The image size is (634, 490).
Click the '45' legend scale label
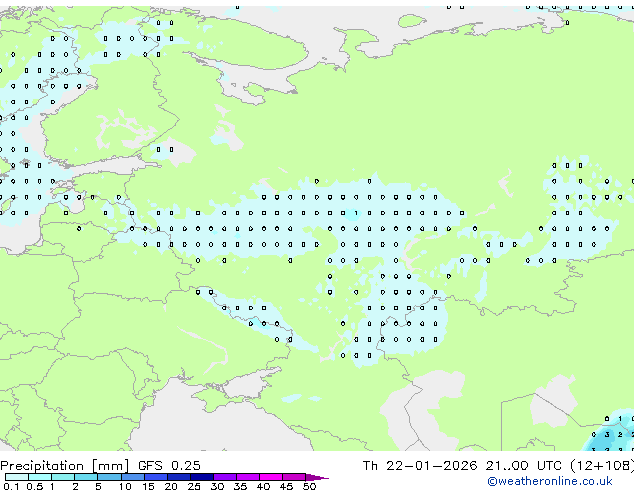[286, 486]
